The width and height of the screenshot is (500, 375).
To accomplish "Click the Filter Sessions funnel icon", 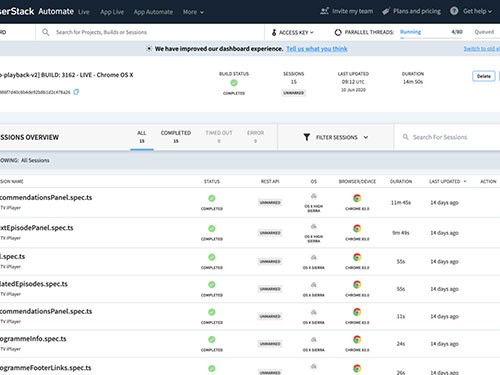I will point(307,137).
